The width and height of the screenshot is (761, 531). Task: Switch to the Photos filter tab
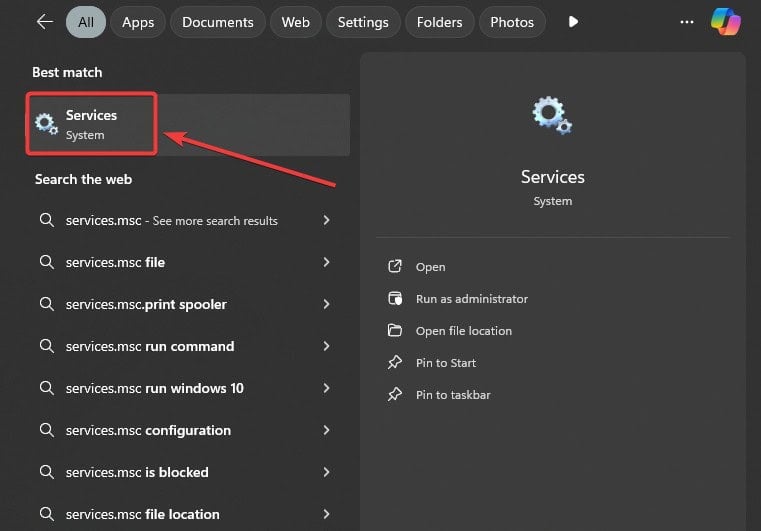pyautogui.click(x=512, y=22)
